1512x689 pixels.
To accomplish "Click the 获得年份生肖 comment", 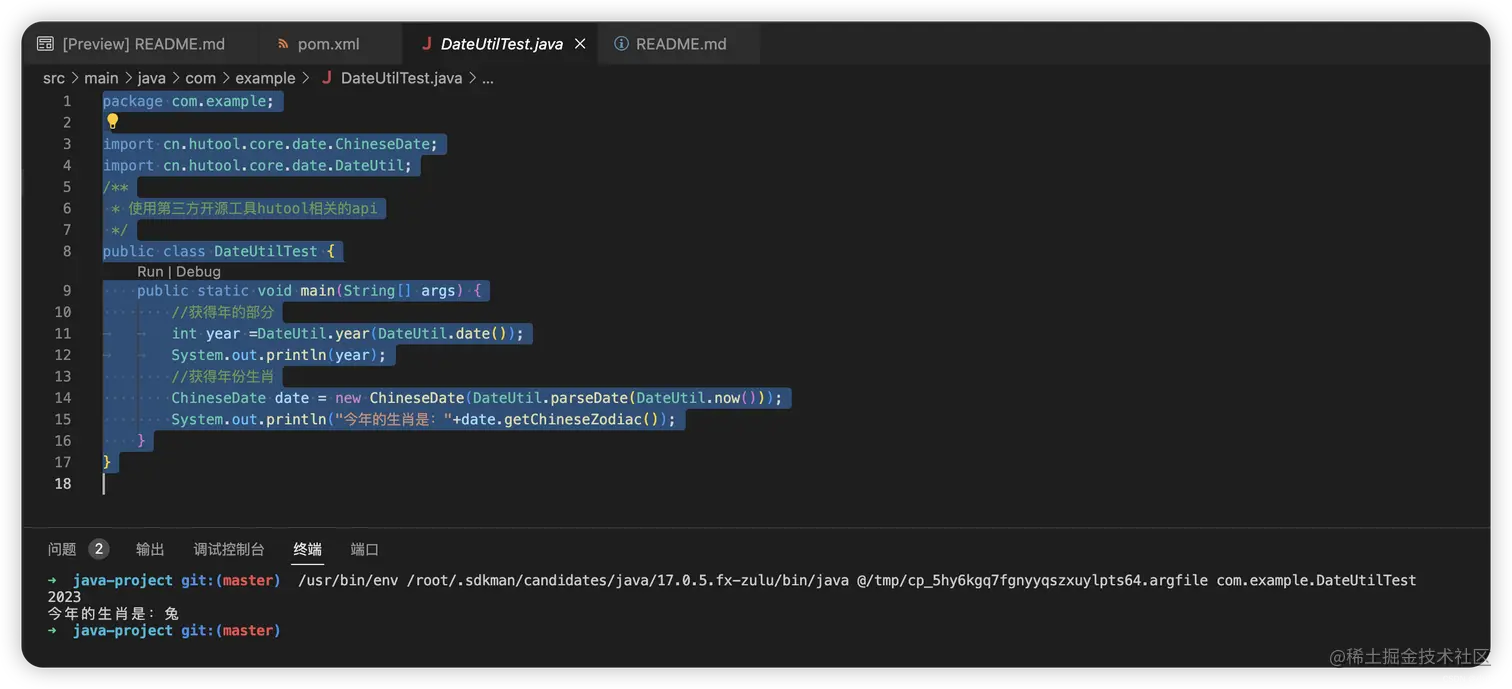I will [222, 377].
